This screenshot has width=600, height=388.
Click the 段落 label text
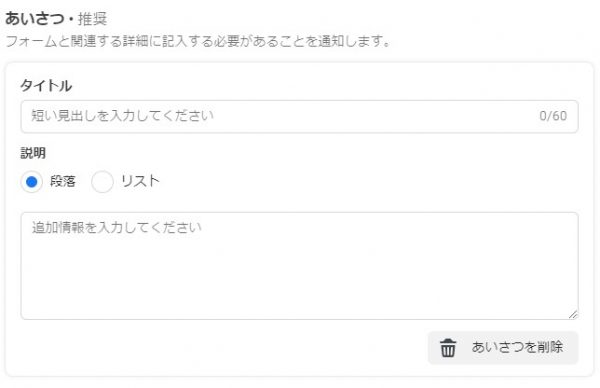point(63,181)
